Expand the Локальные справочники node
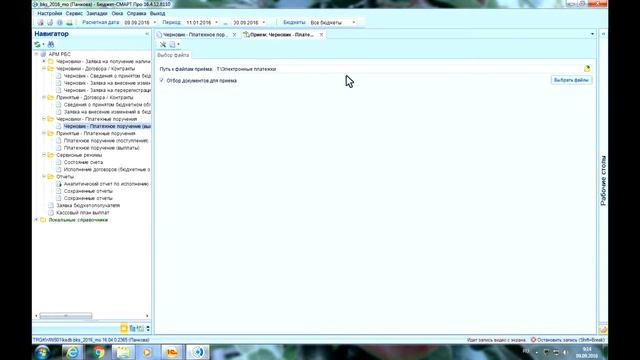The image size is (640, 360). click(x=36, y=220)
